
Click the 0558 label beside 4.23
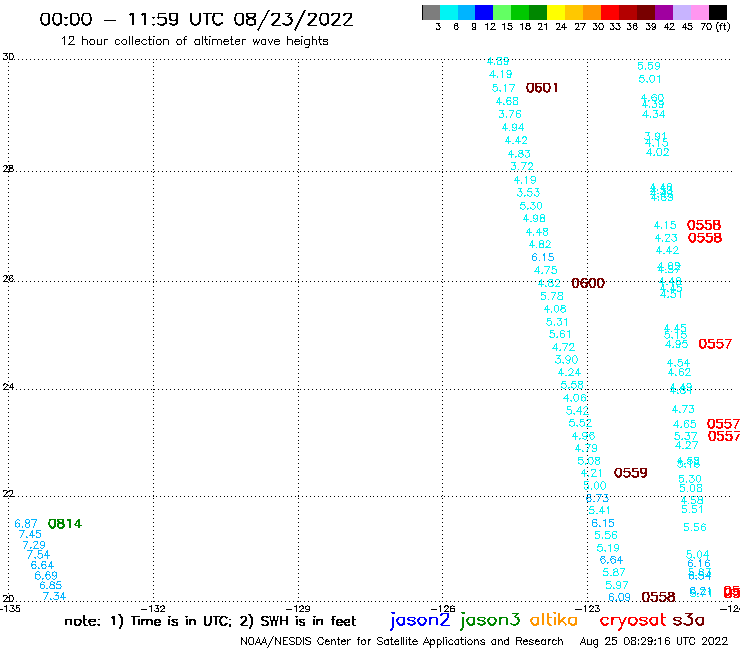pyautogui.click(x=705, y=238)
